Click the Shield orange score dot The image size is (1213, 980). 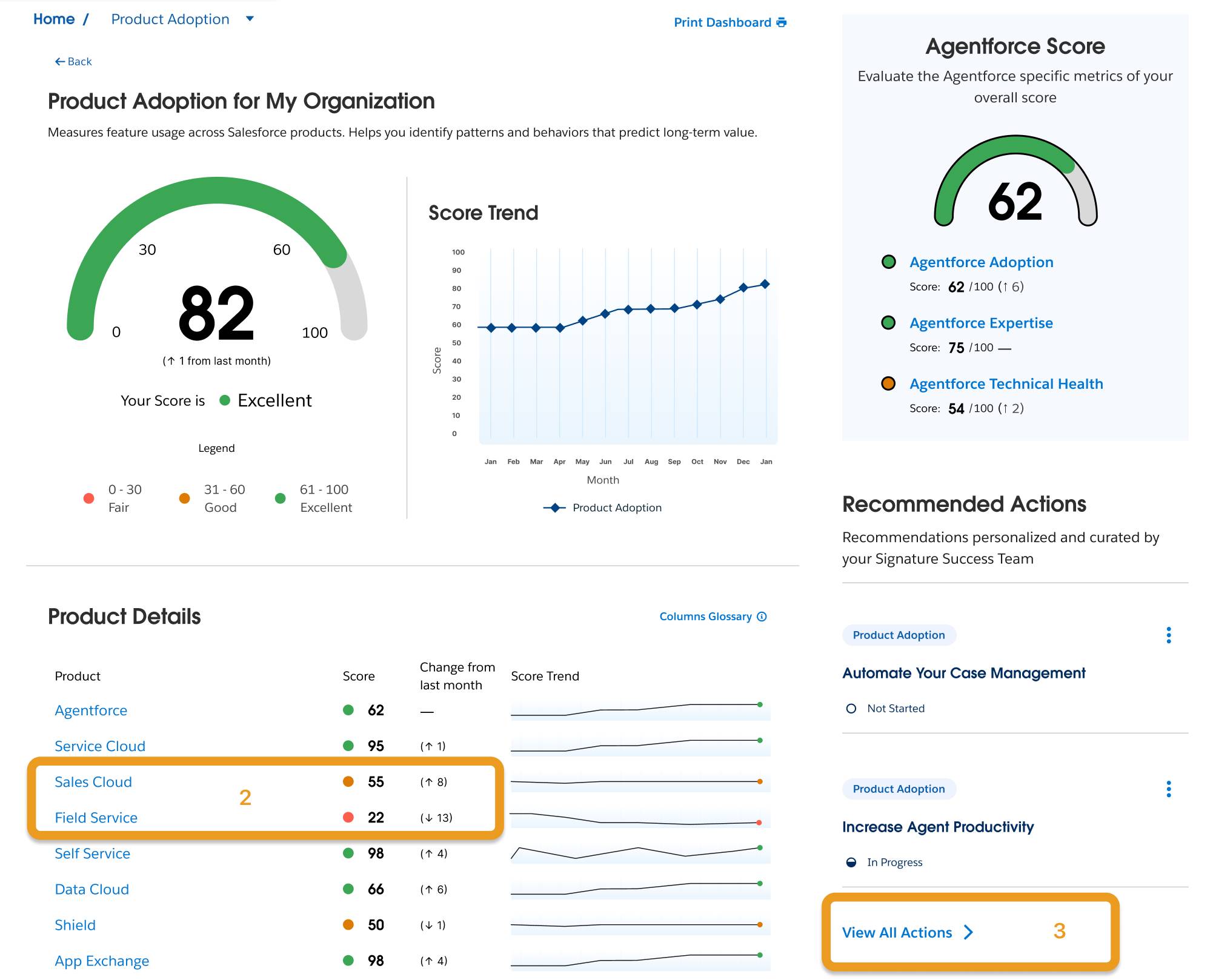click(348, 924)
